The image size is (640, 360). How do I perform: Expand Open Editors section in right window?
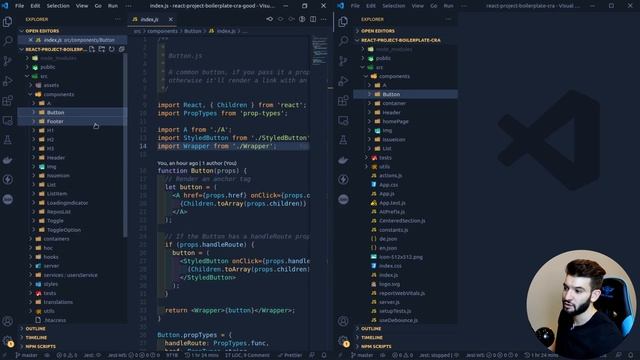click(378, 31)
